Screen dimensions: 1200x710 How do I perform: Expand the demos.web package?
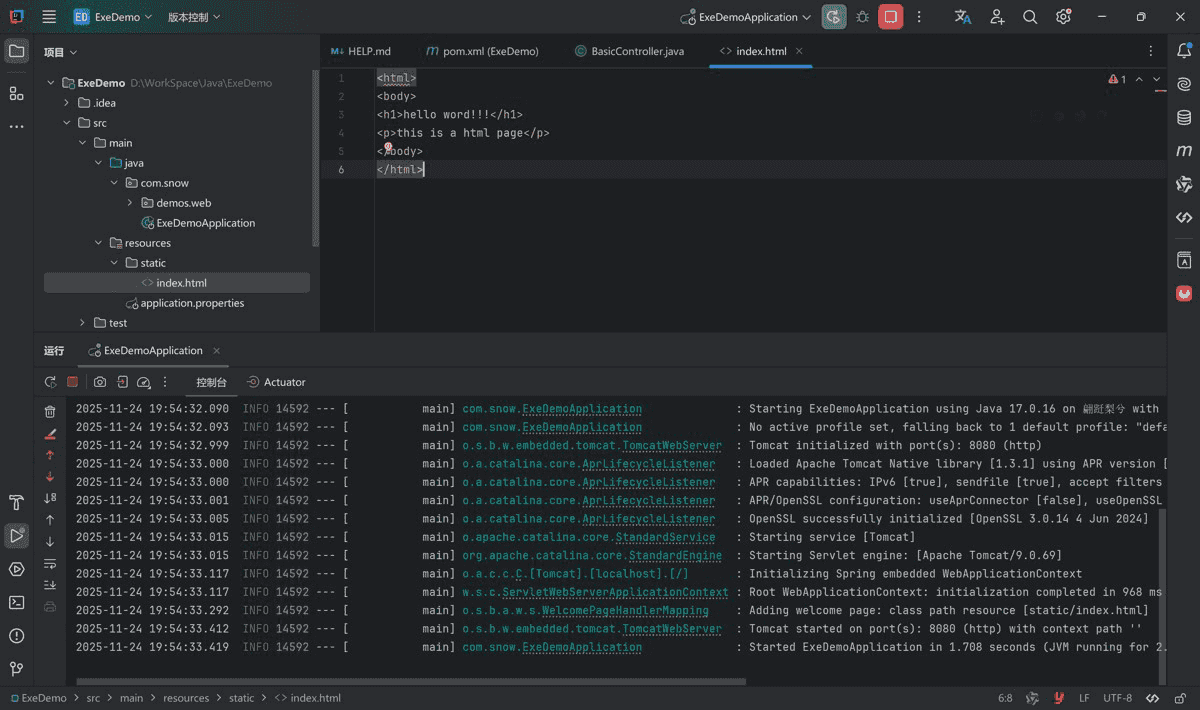coord(130,203)
